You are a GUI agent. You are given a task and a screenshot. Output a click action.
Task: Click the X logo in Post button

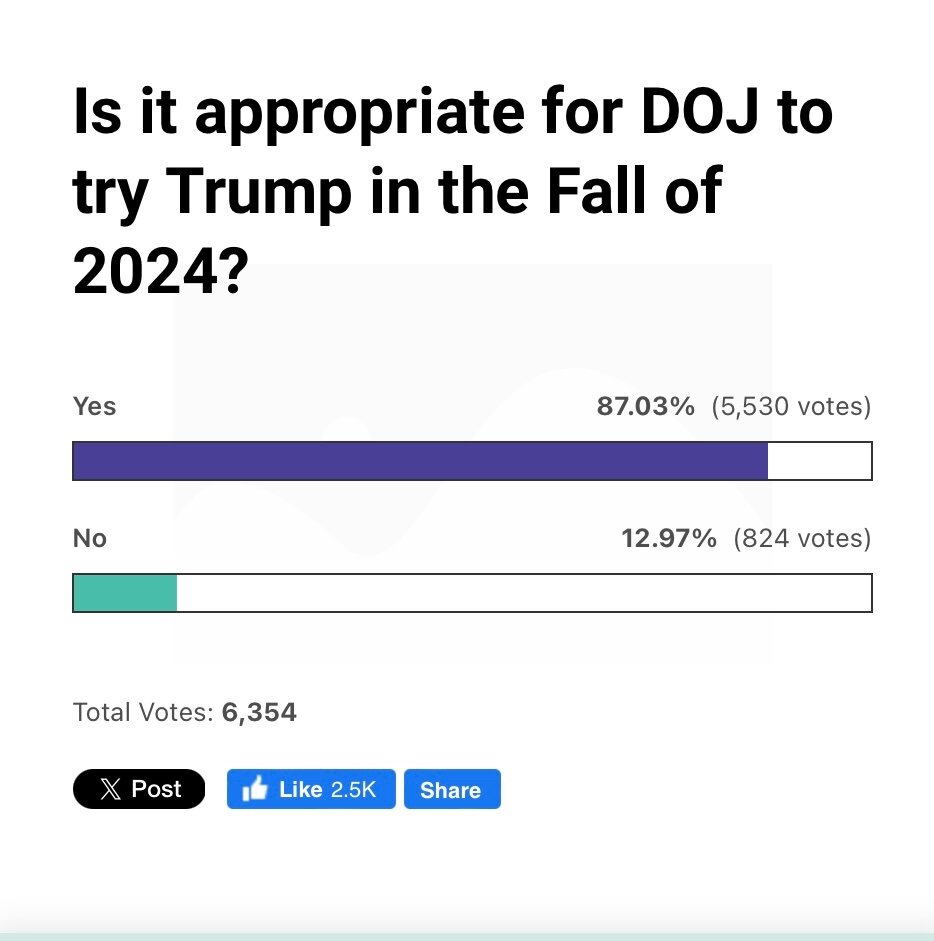click(x=110, y=789)
